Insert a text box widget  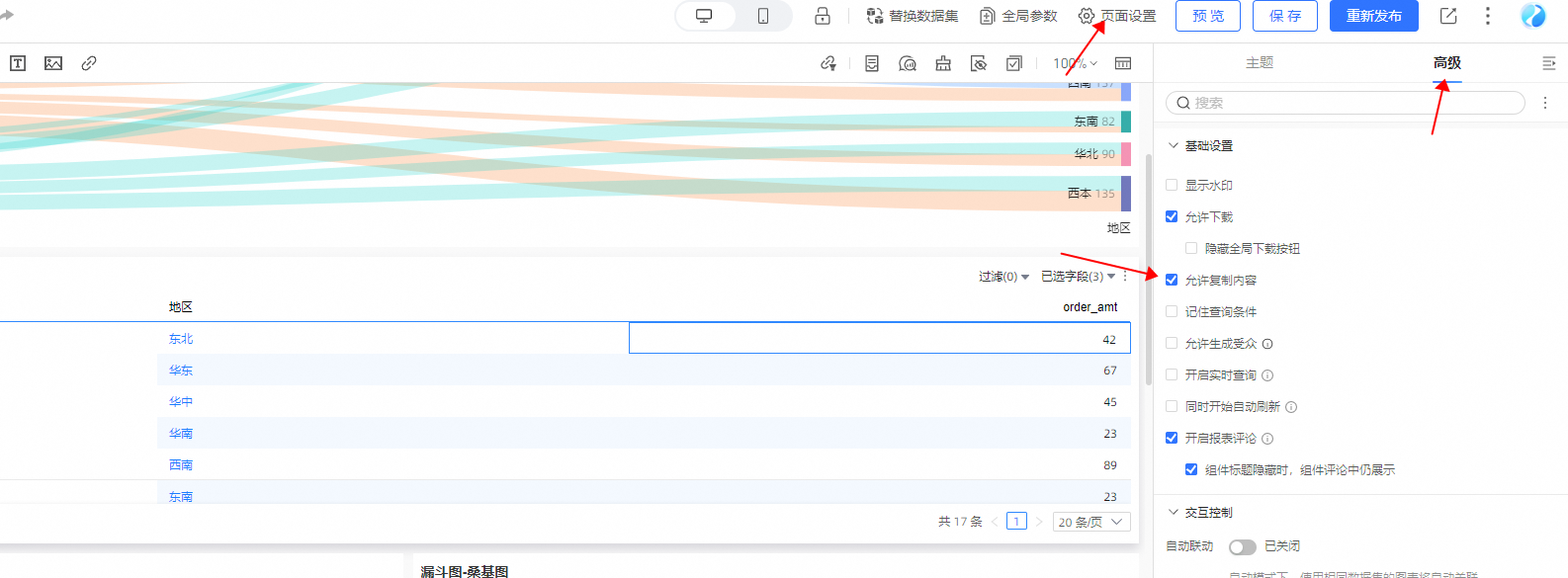(x=18, y=63)
